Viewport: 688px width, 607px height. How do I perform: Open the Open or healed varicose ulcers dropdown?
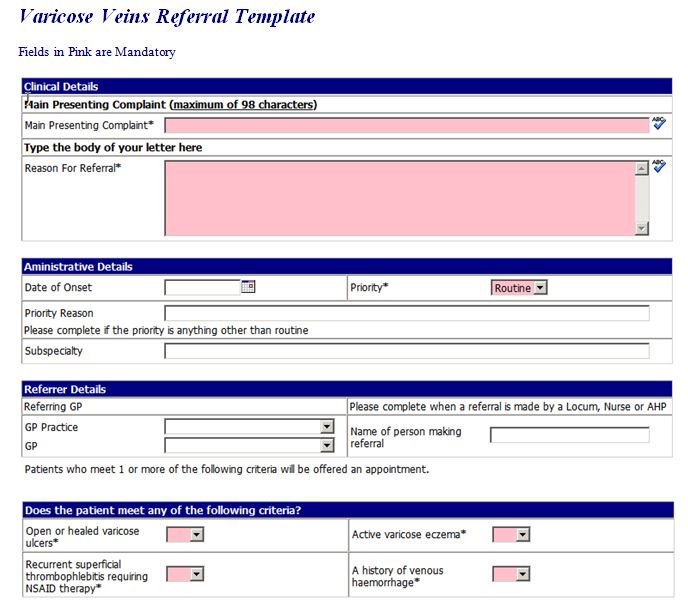tap(185, 535)
